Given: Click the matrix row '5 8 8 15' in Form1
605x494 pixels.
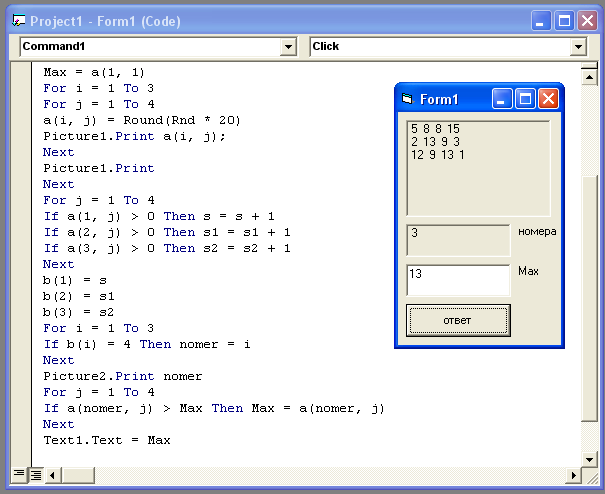Looking at the screenshot, I should coord(435,129).
